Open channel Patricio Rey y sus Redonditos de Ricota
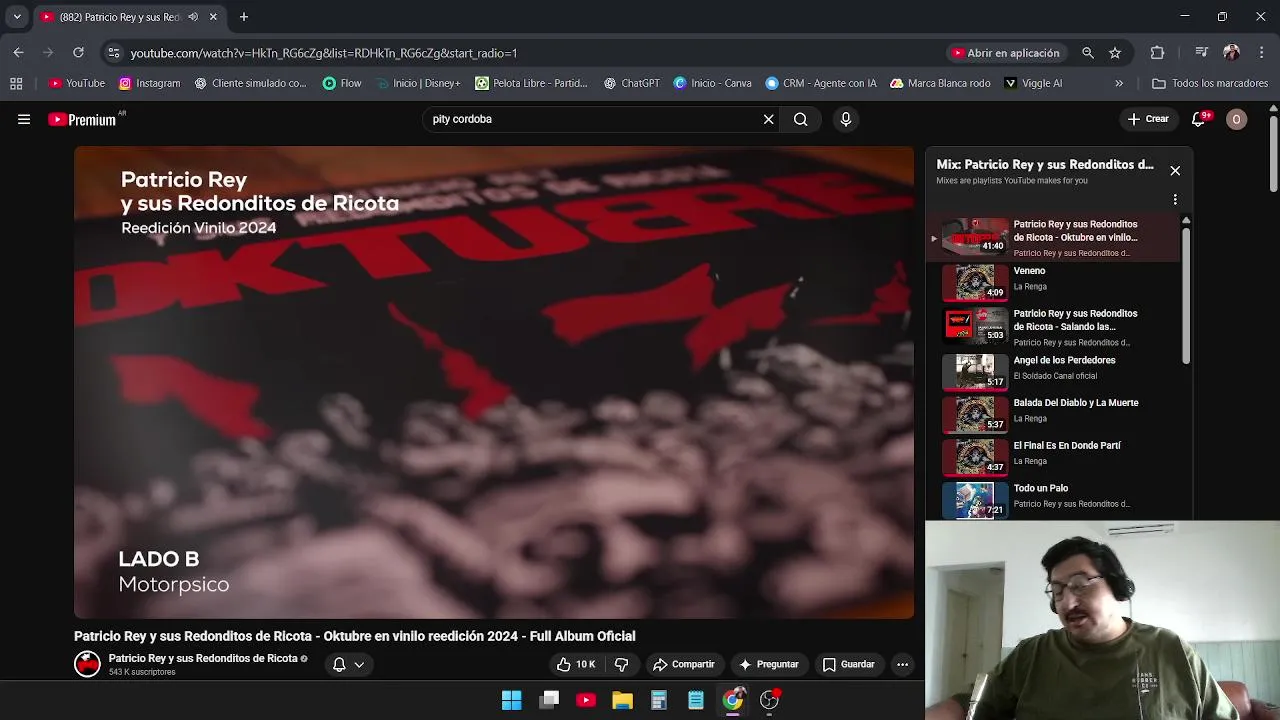The width and height of the screenshot is (1280, 720). tap(203, 658)
